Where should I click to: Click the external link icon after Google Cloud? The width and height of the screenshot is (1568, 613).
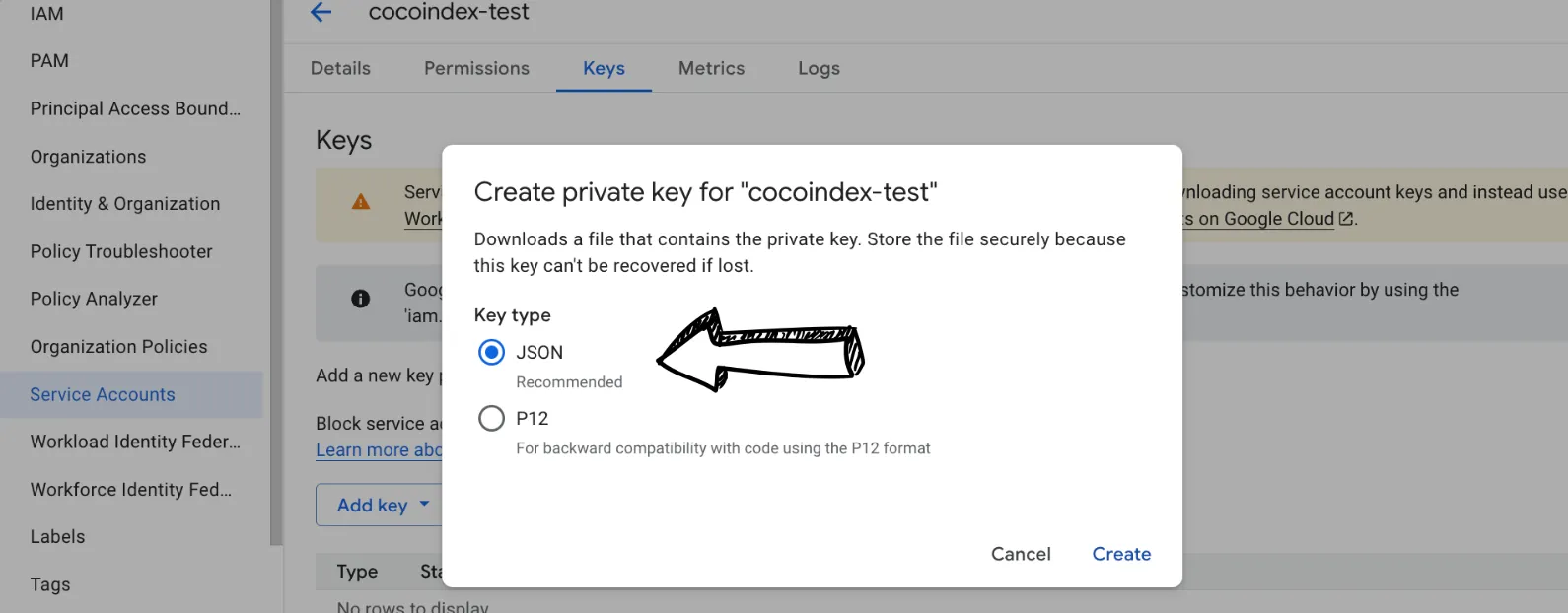(x=1347, y=218)
